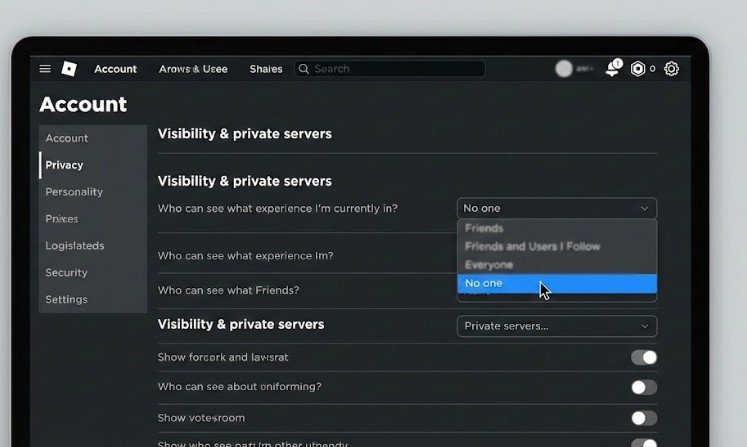The height and width of the screenshot is (447, 747).
Task: Open the Robux balance icon
Action: [x=638, y=69]
